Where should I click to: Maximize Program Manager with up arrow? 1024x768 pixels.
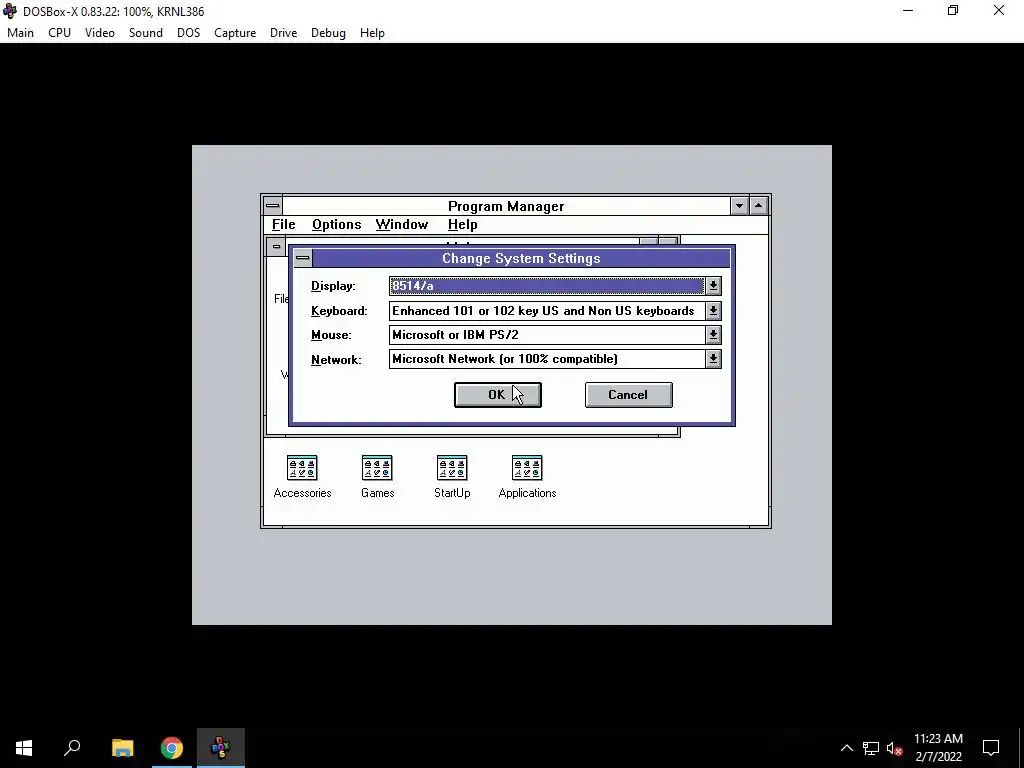tap(758, 206)
